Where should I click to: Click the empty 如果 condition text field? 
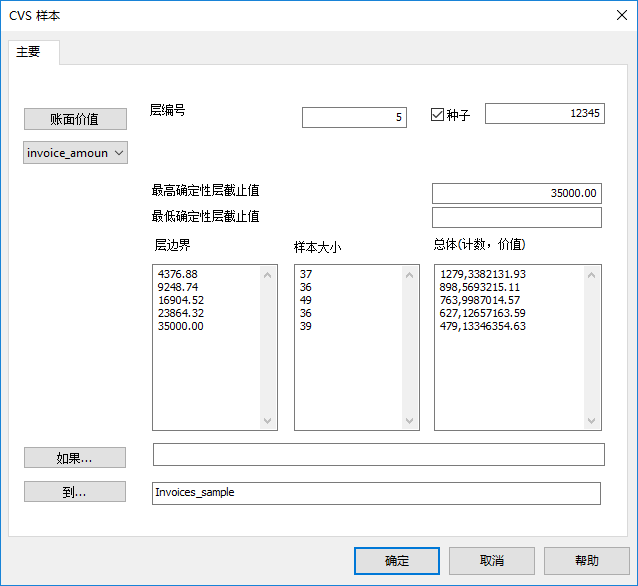click(378, 455)
